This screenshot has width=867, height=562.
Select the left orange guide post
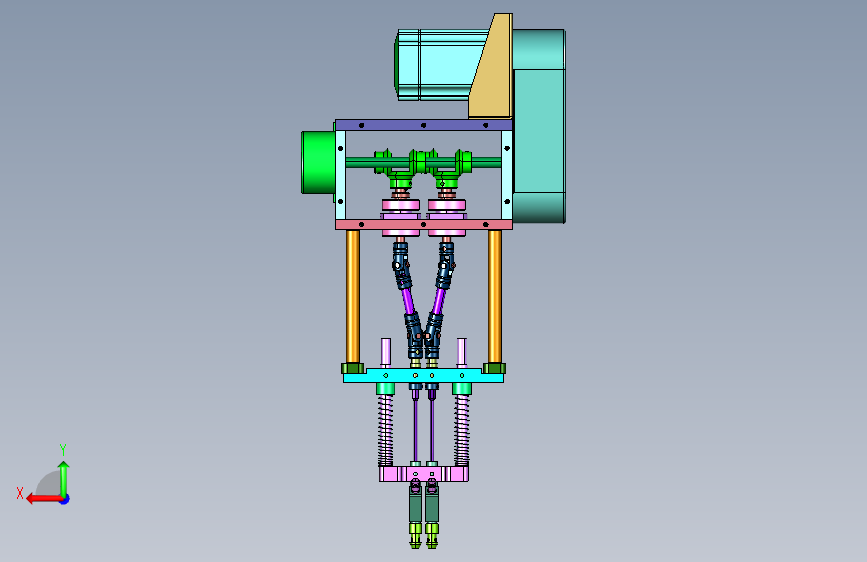[x=353, y=296]
